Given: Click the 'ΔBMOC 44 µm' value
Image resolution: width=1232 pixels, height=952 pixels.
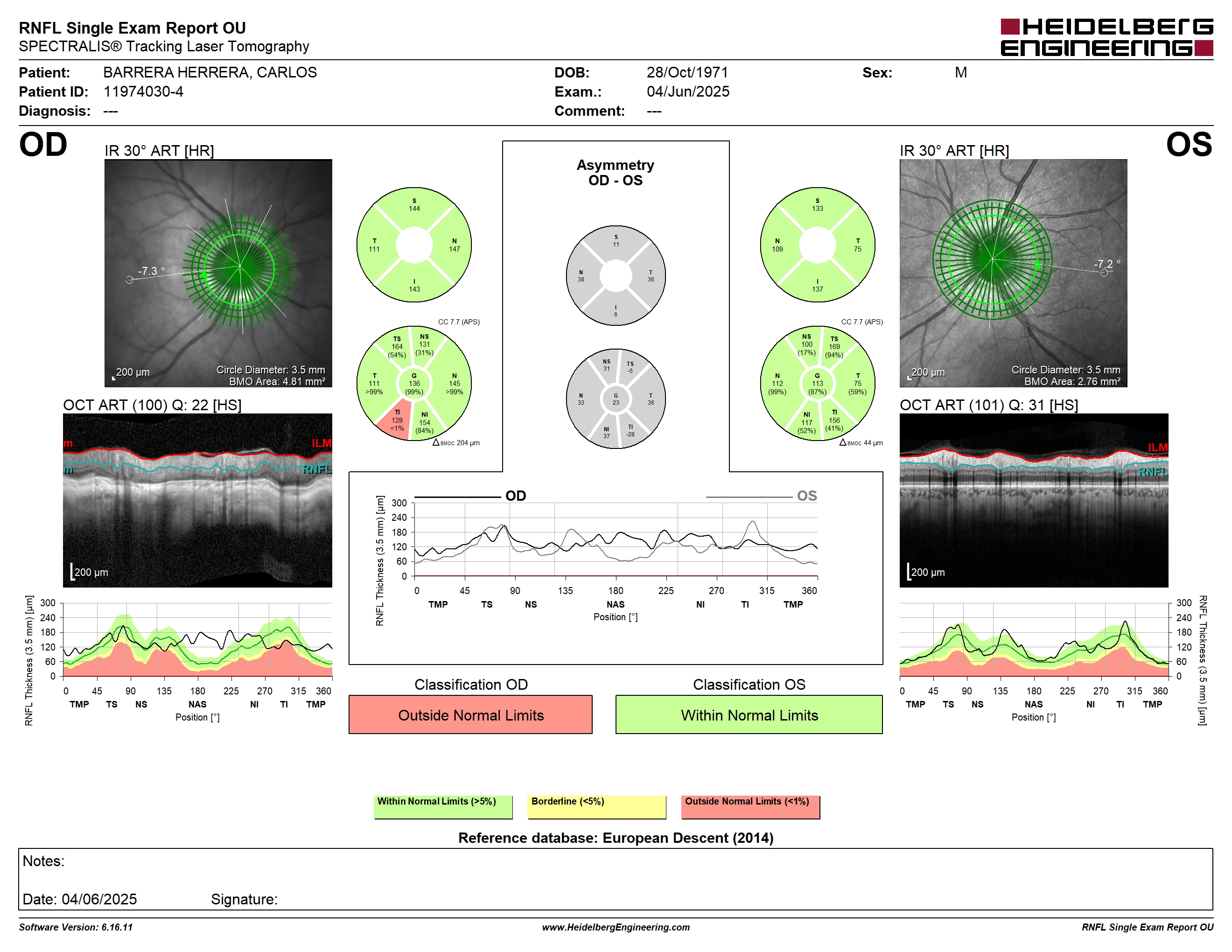Looking at the screenshot, I should click(861, 443).
